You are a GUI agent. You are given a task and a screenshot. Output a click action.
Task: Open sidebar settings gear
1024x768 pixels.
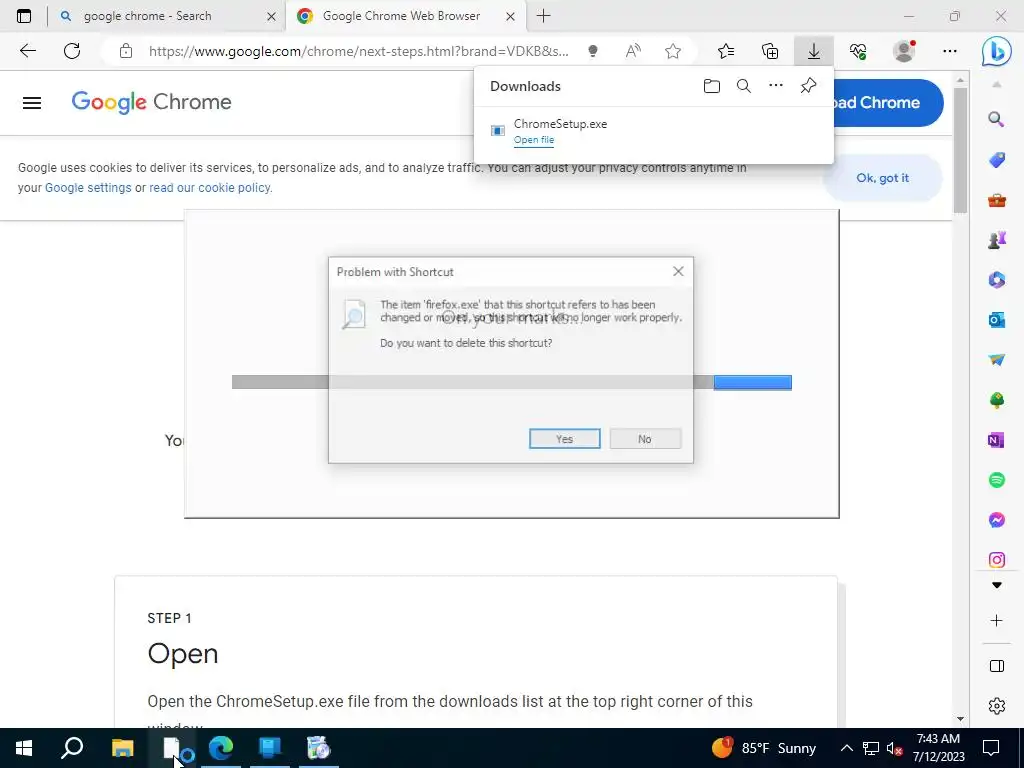point(997,706)
